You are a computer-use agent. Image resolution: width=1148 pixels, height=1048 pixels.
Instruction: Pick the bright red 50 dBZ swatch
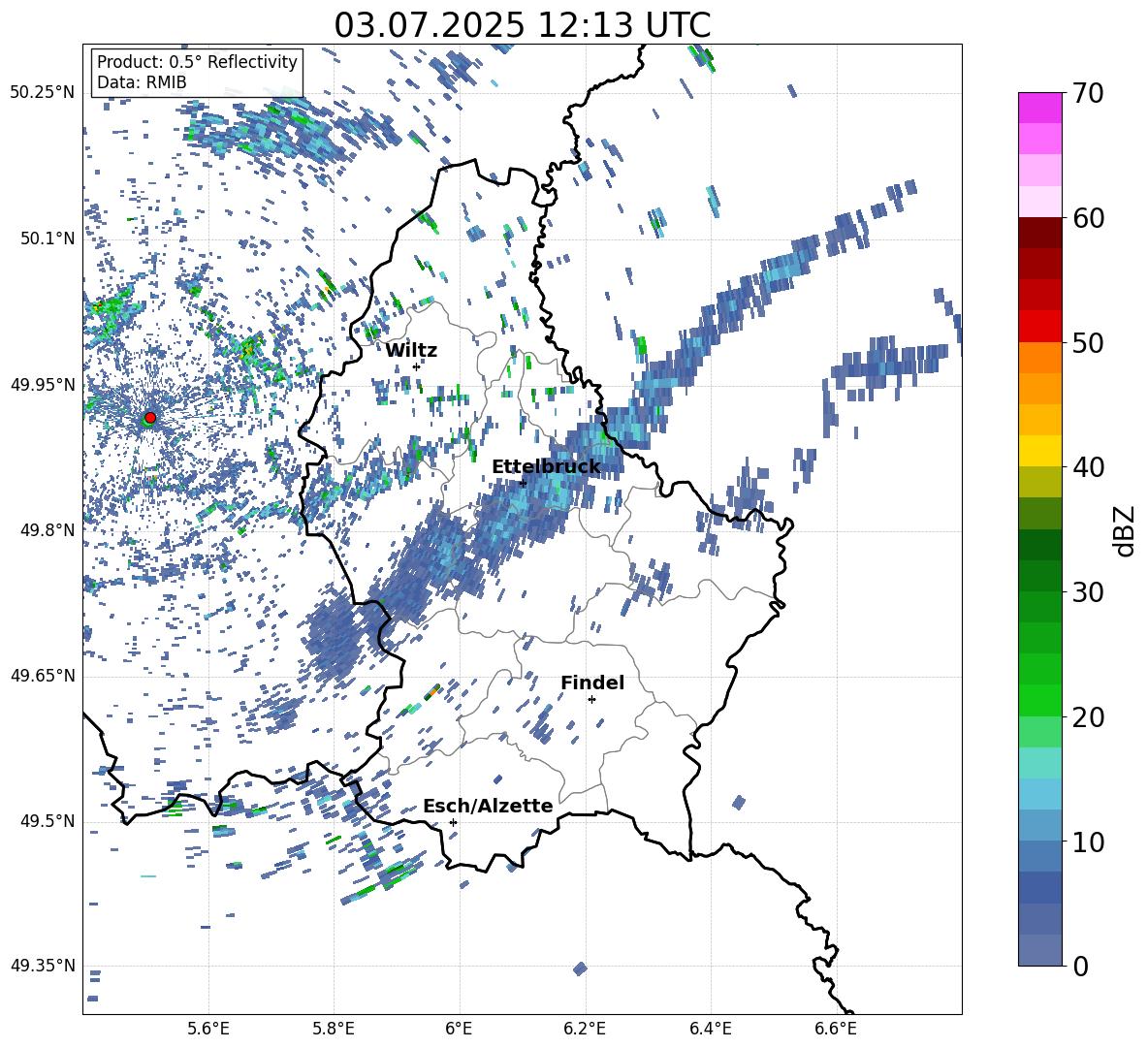tap(1039, 327)
